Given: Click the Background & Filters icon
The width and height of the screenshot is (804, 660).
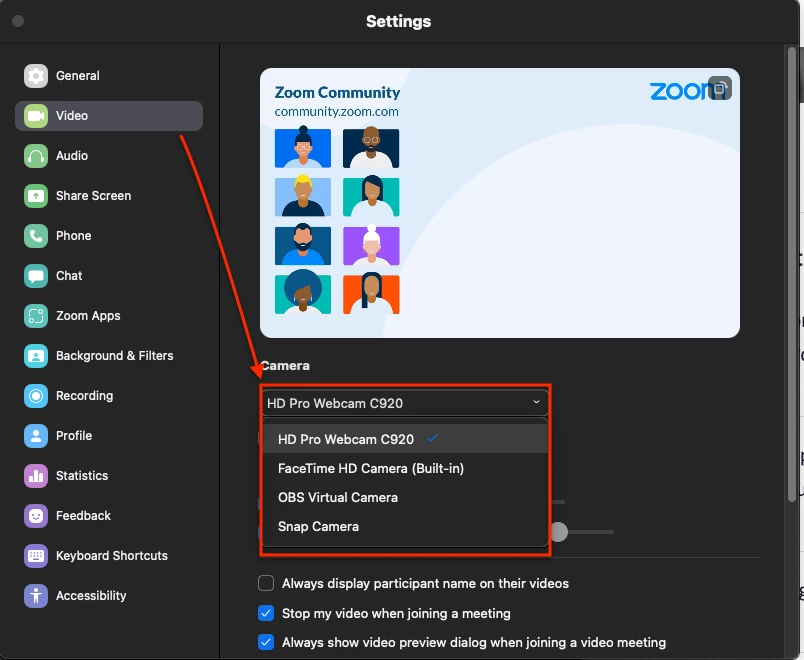Looking at the screenshot, I should coord(36,356).
